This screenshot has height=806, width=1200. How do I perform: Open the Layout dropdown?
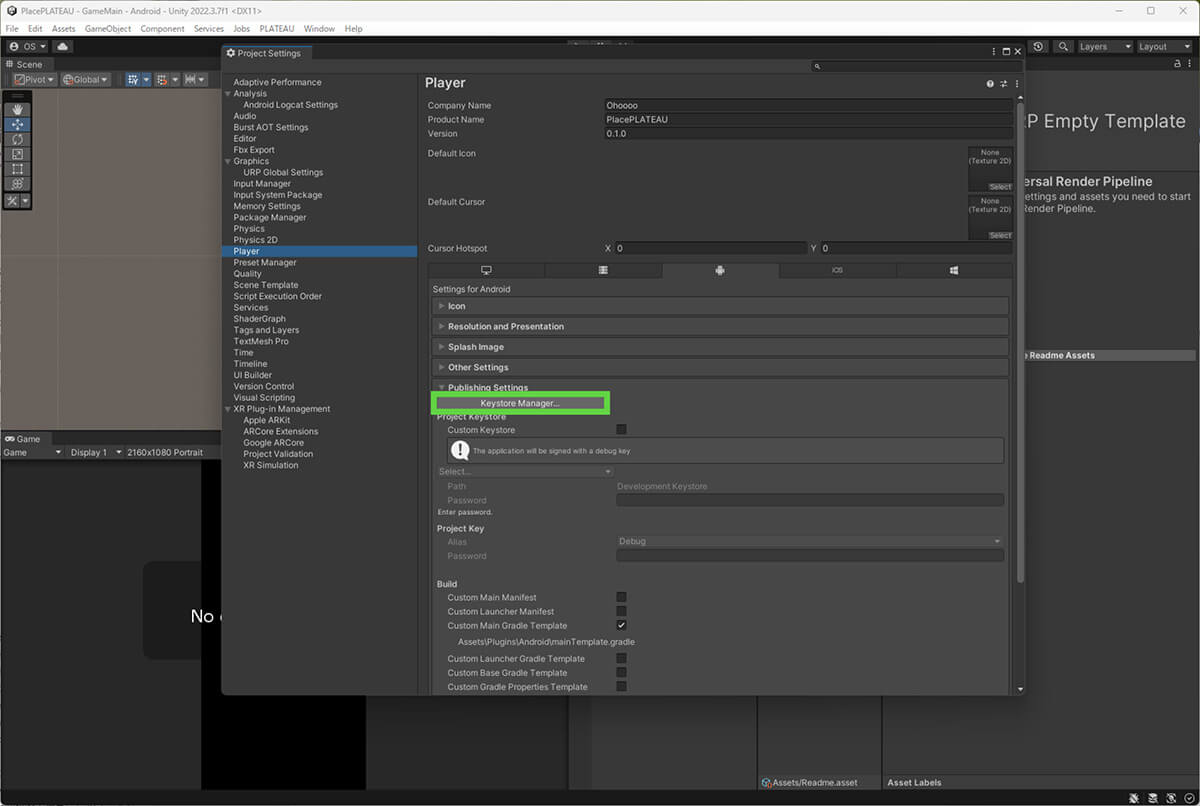click(x=1164, y=46)
